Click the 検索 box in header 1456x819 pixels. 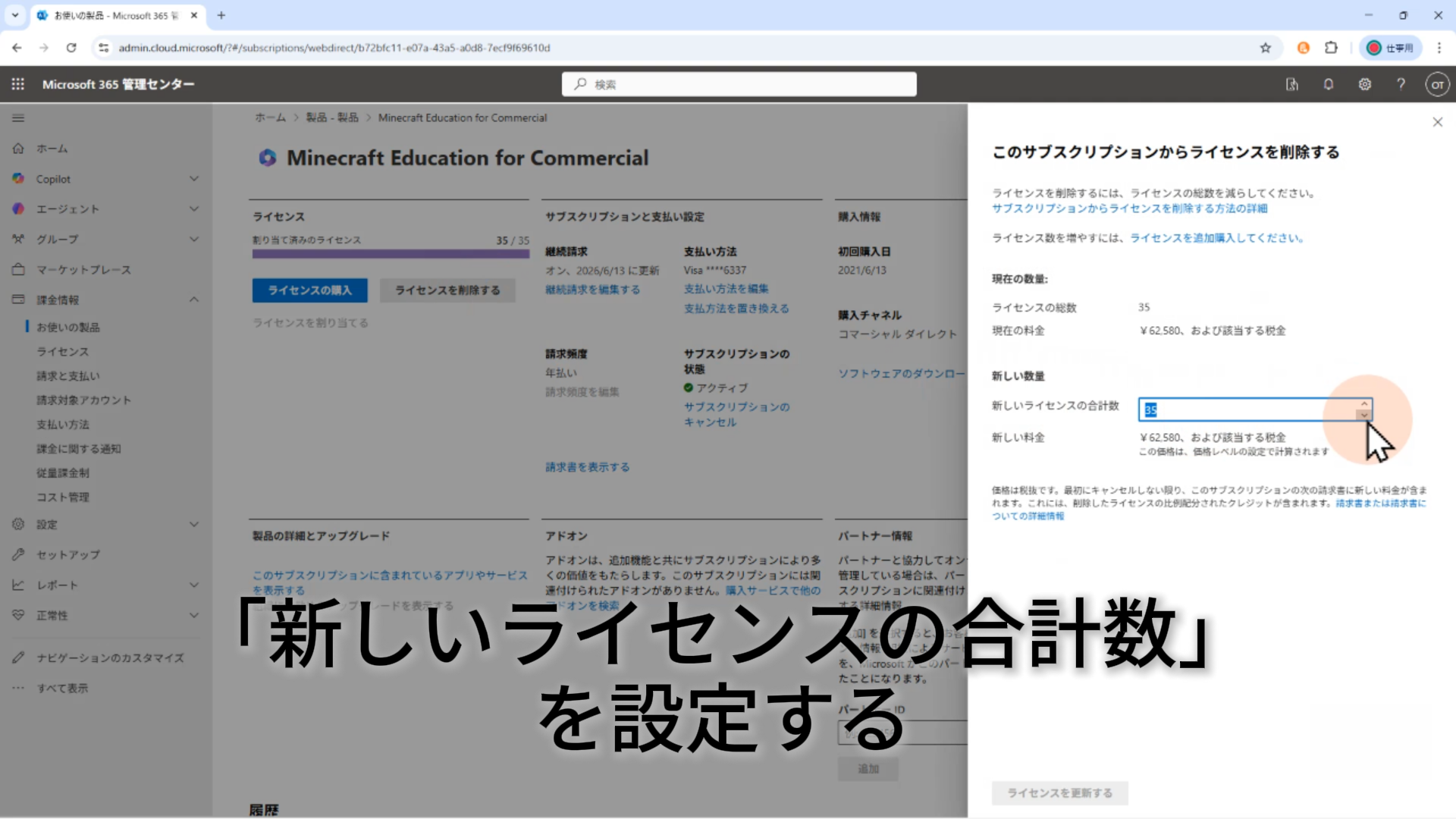click(739, 84)
